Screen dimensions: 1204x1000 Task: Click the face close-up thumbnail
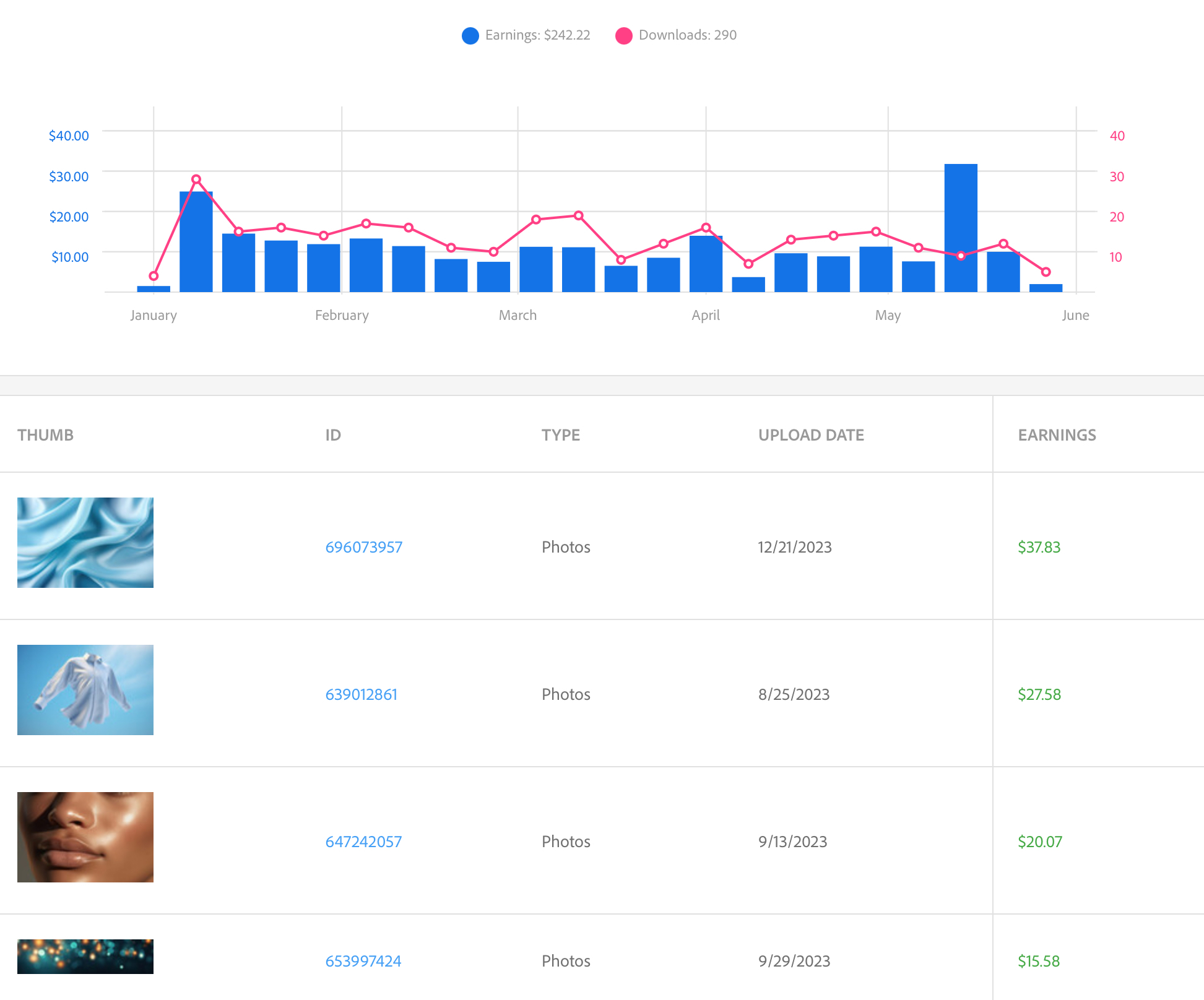pos(85,837)
